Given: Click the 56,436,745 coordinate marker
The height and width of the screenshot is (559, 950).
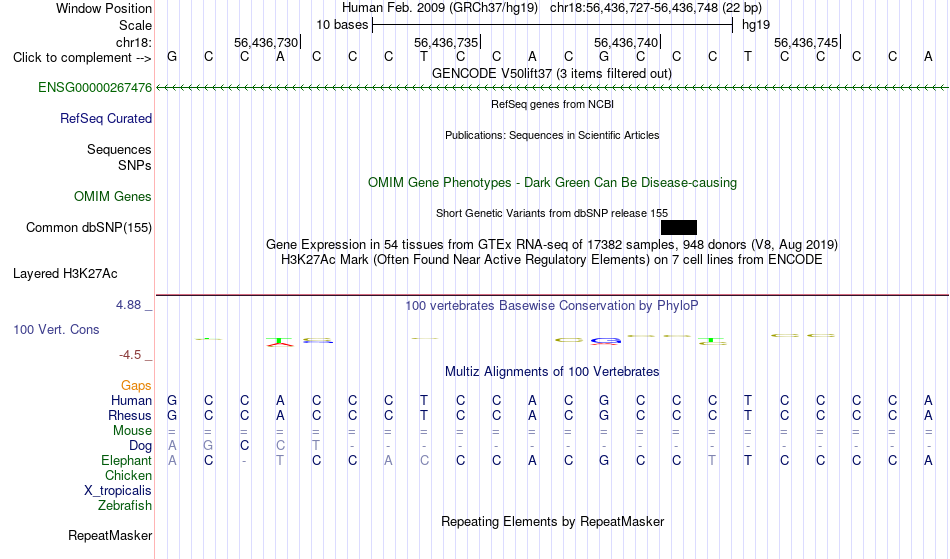Looking at the screenshot, I should pyautogui.click(x=807, y=42).
